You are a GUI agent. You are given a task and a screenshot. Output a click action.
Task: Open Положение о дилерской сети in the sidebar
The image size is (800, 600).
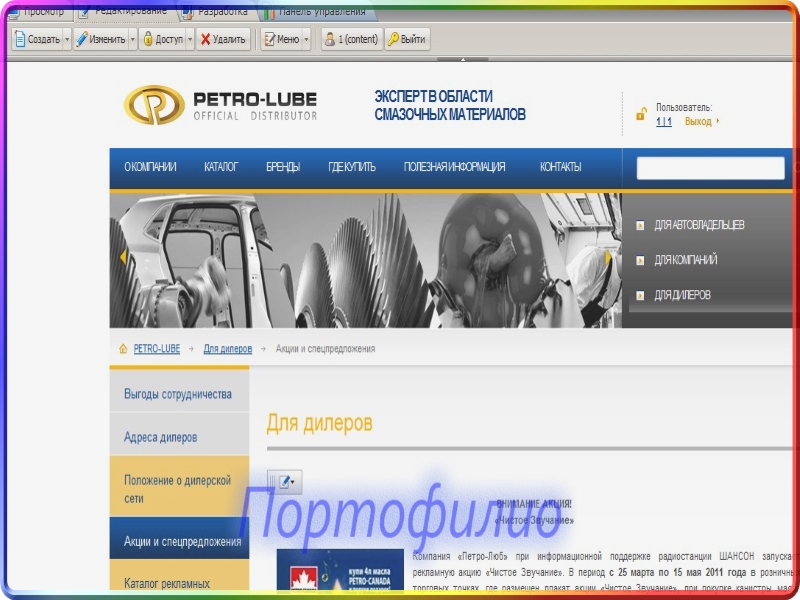tap(179, 486)
